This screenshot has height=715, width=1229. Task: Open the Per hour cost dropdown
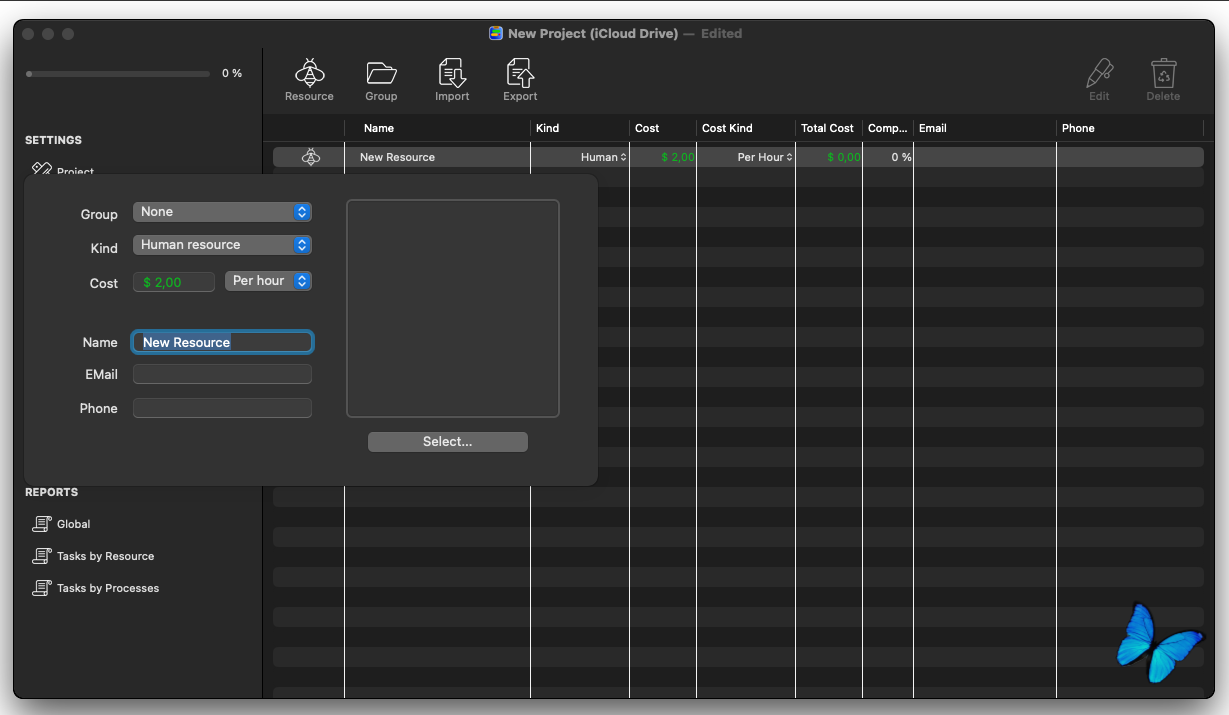[268, 281]
